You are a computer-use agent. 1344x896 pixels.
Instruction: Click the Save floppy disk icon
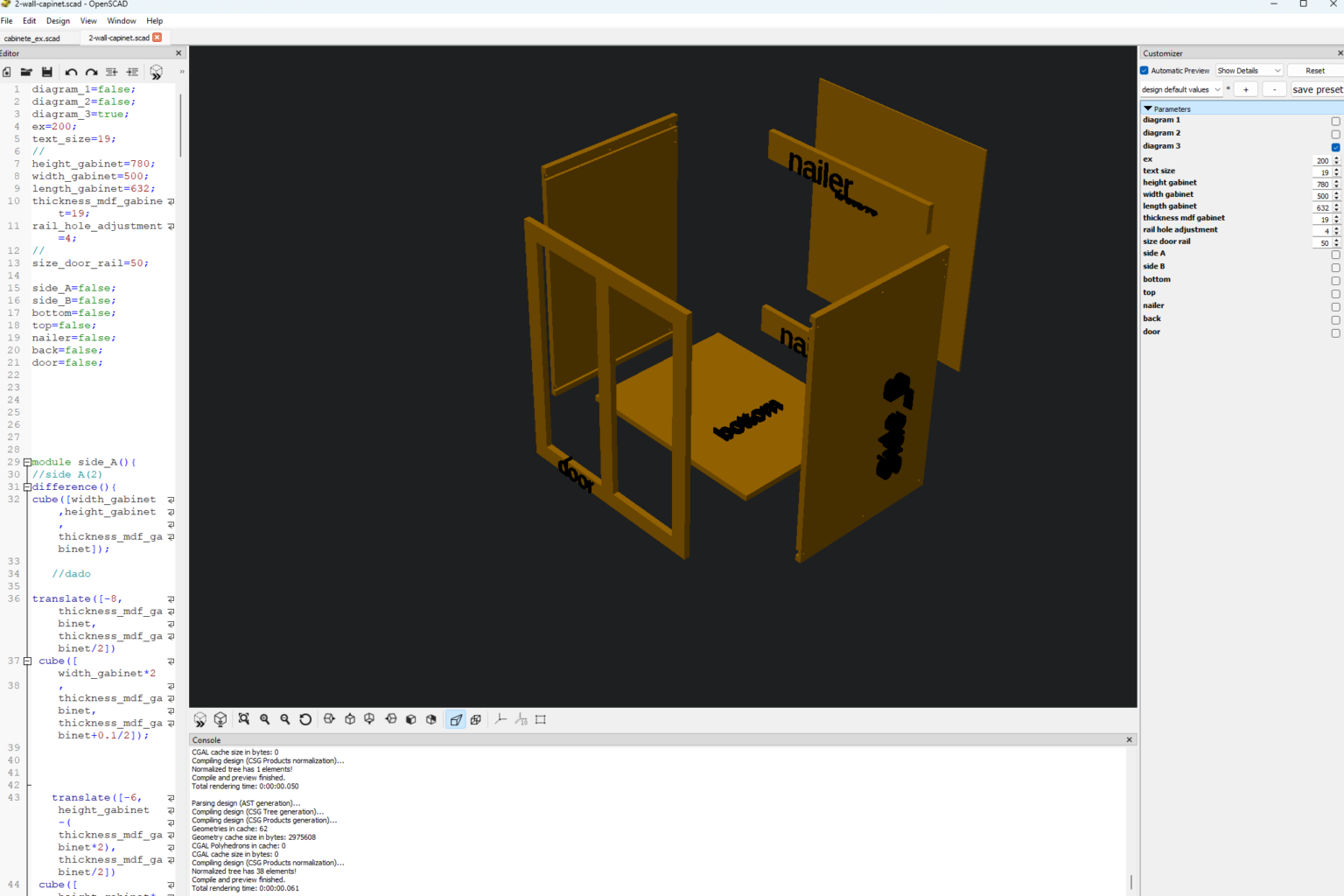[x=47, y=72]
